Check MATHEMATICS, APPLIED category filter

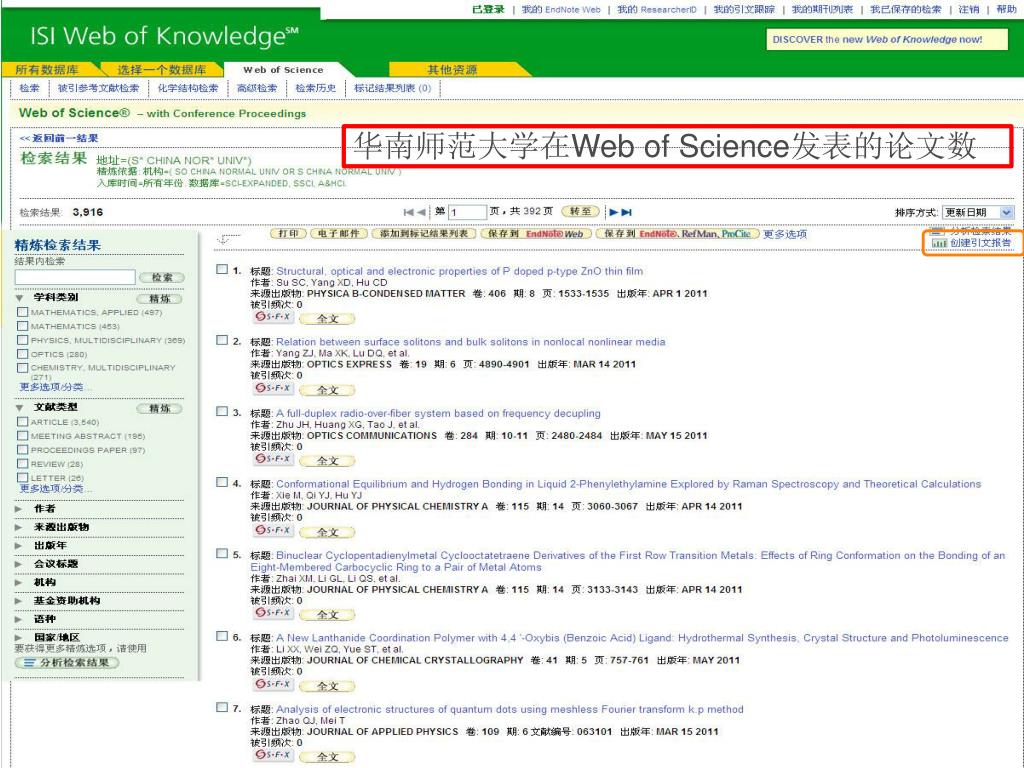(23, 312)
